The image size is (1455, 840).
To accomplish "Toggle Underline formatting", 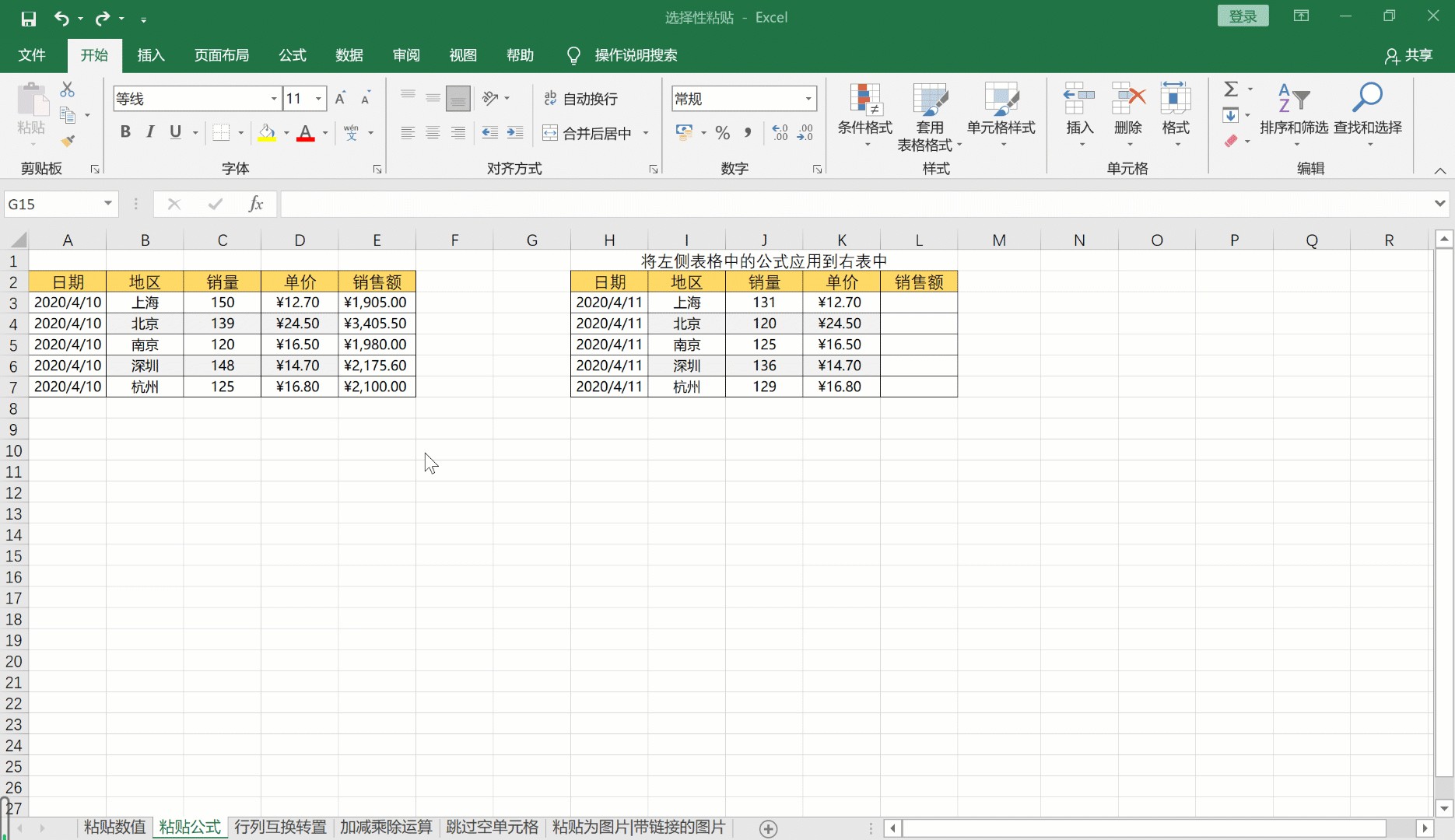I will tap(176, 132).
